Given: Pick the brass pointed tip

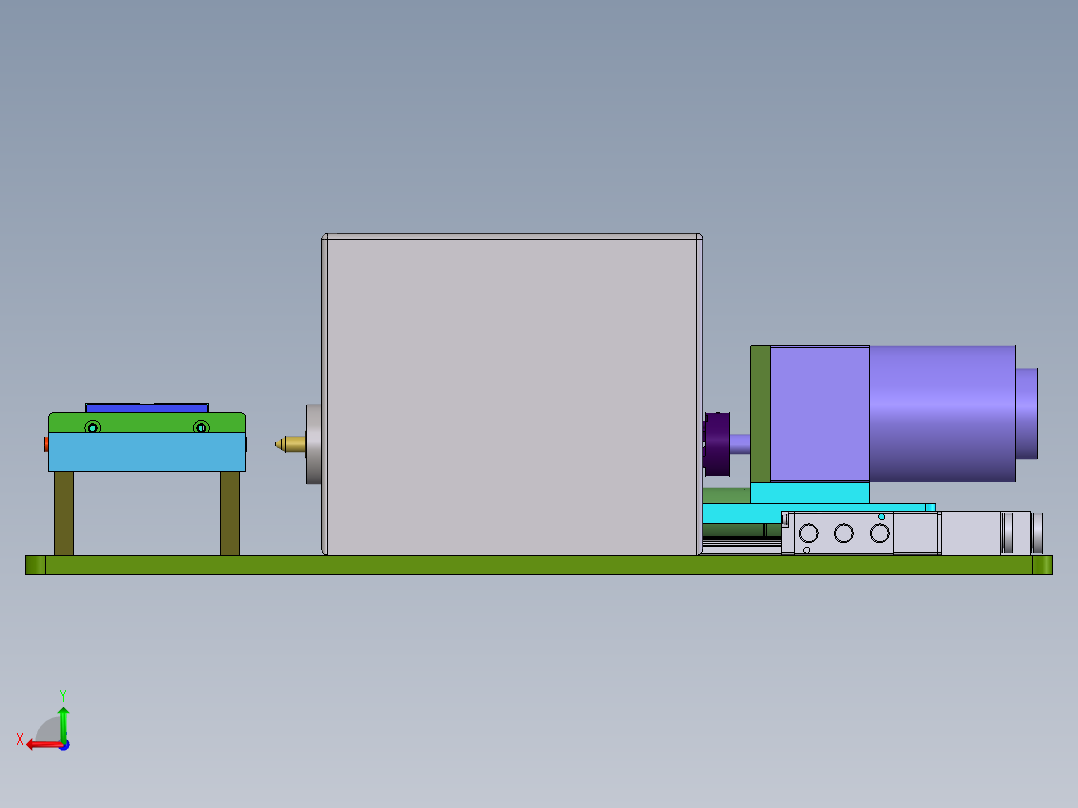Looking at the screenshot, I should coord(290,444).
